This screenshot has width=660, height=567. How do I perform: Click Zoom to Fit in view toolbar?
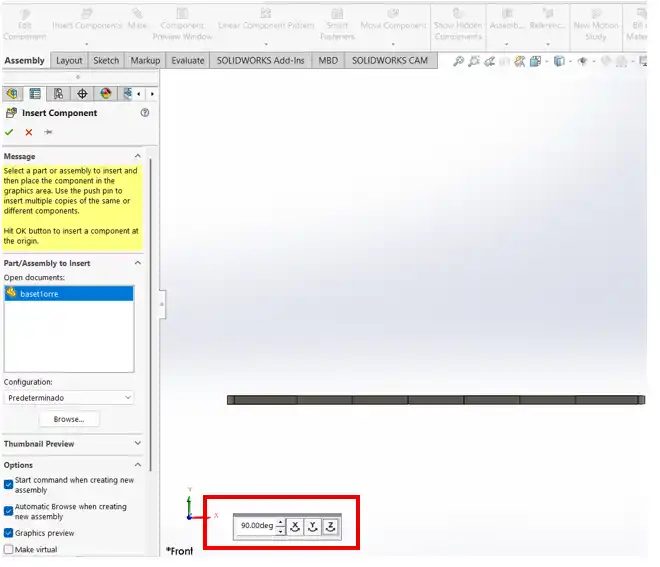[458, 61]
